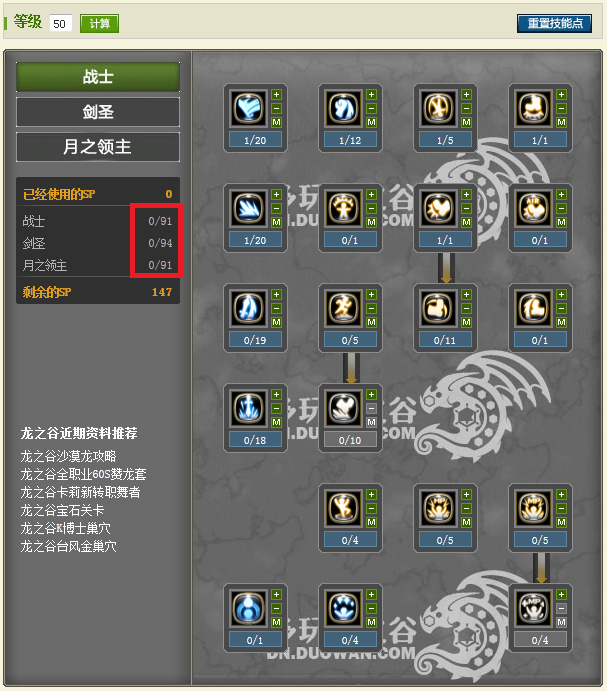This screenshot has width=607, height=691.
Task: Click the green 计算 button
Action: 99,23
